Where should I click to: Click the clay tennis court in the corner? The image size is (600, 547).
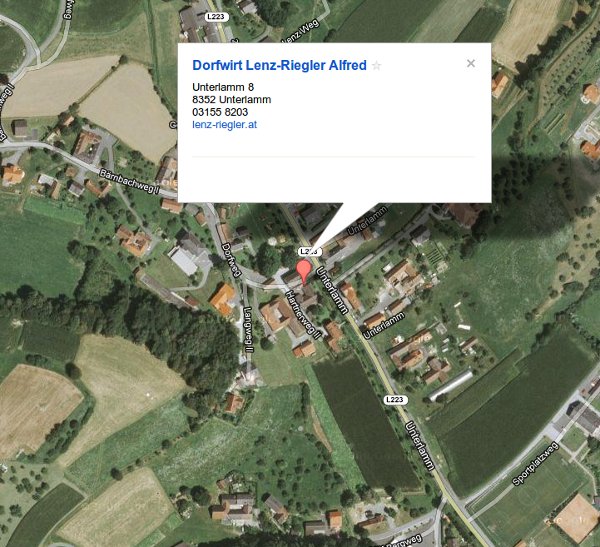coord(576,518)
